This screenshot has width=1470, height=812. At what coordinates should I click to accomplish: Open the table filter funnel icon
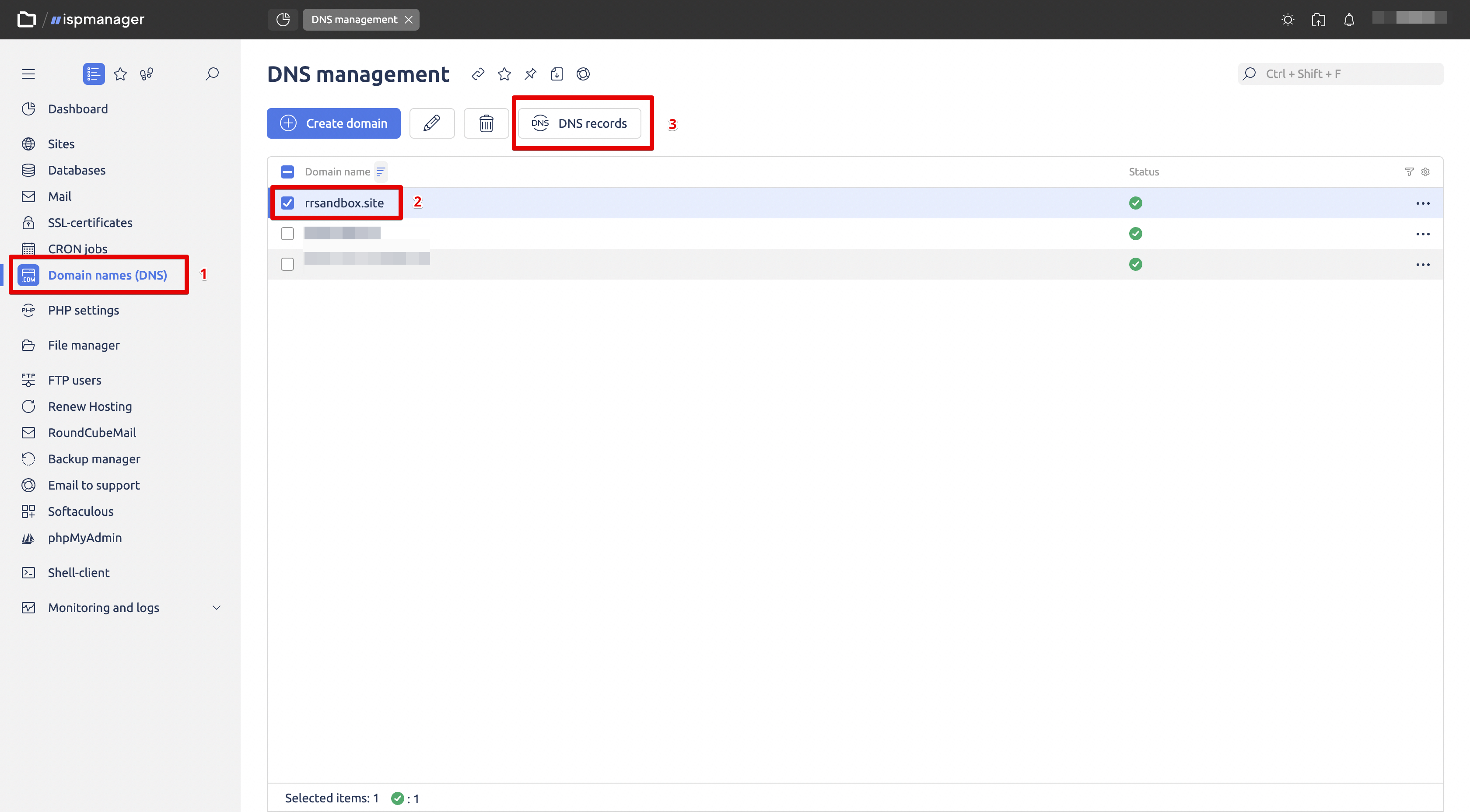[1410, 172]
